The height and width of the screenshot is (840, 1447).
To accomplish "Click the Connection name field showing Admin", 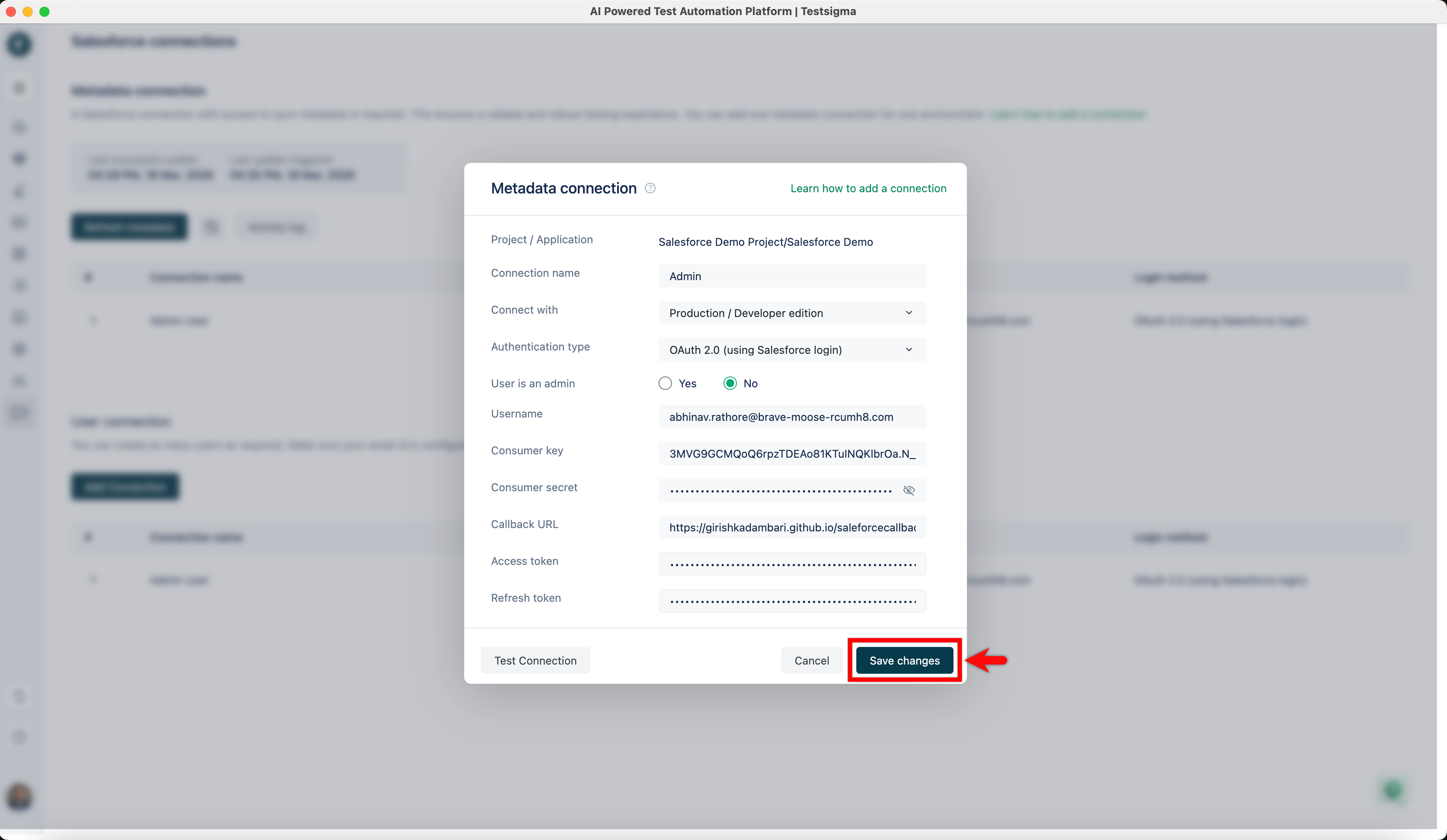I will [x=792, y=276].
